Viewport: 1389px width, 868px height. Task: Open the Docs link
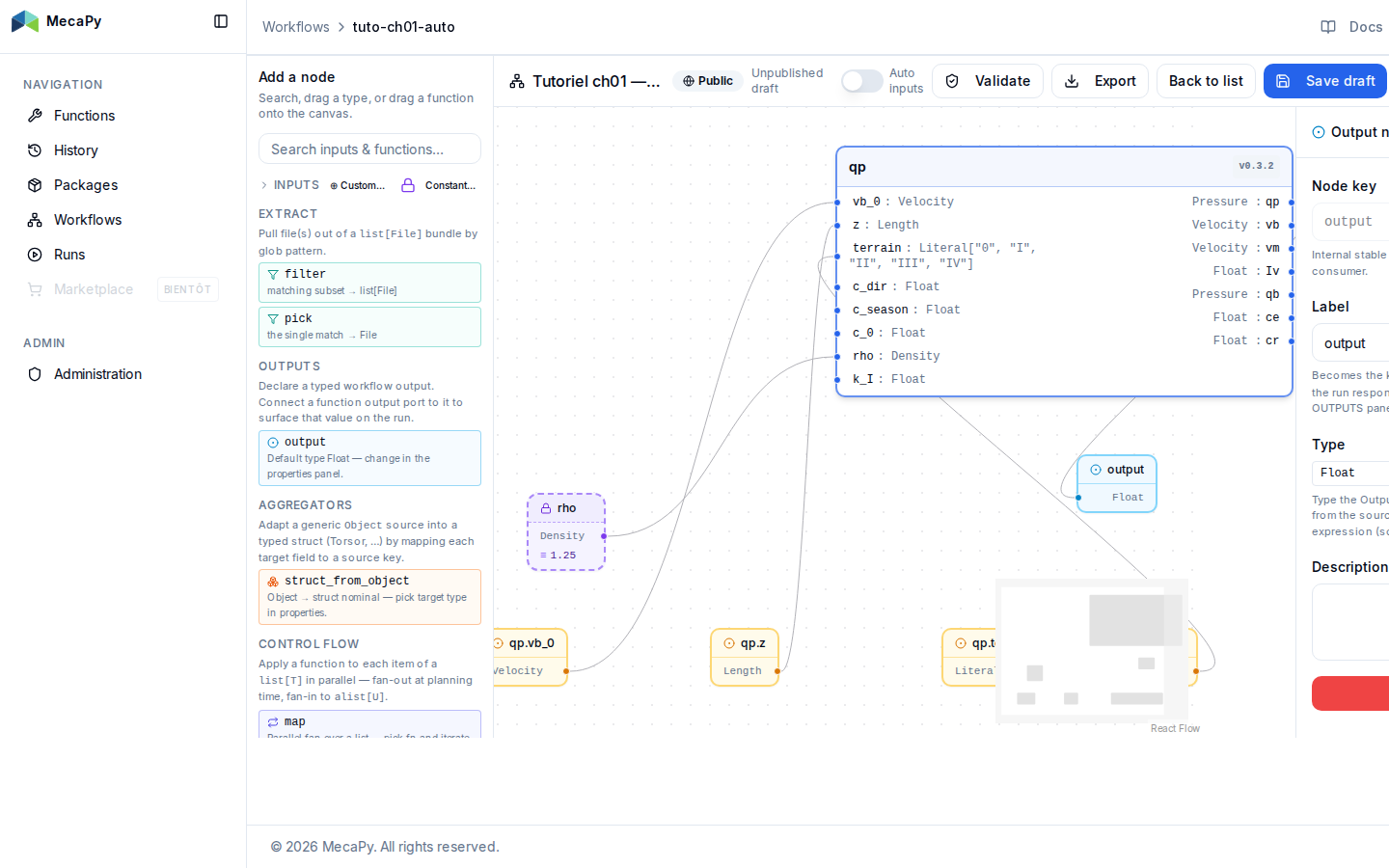(1352, 27)
